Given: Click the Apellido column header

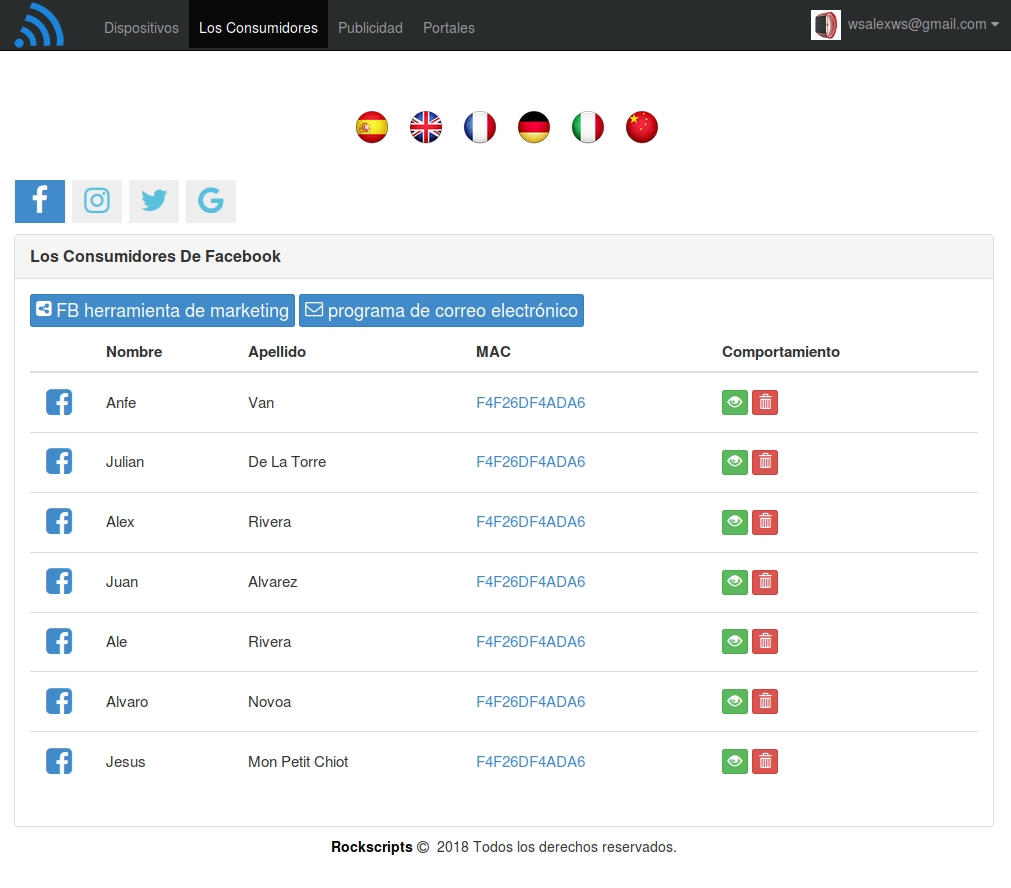Looking at the screenshot, I should click(277, 352).
